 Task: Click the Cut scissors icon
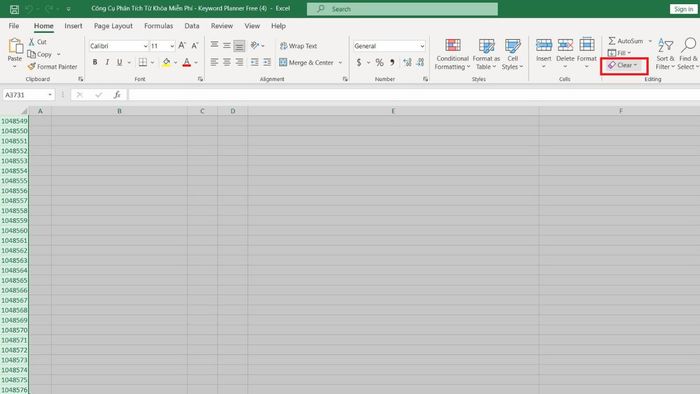(x=32, y=41)
